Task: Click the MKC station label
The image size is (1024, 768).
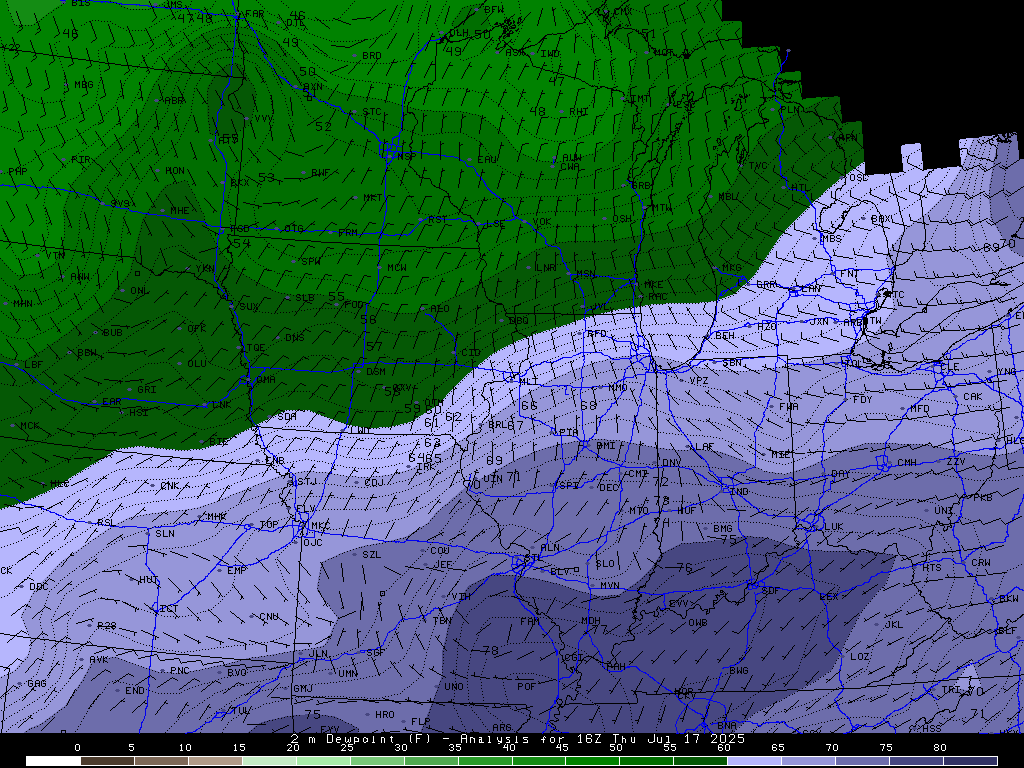Action: (320, 526)
